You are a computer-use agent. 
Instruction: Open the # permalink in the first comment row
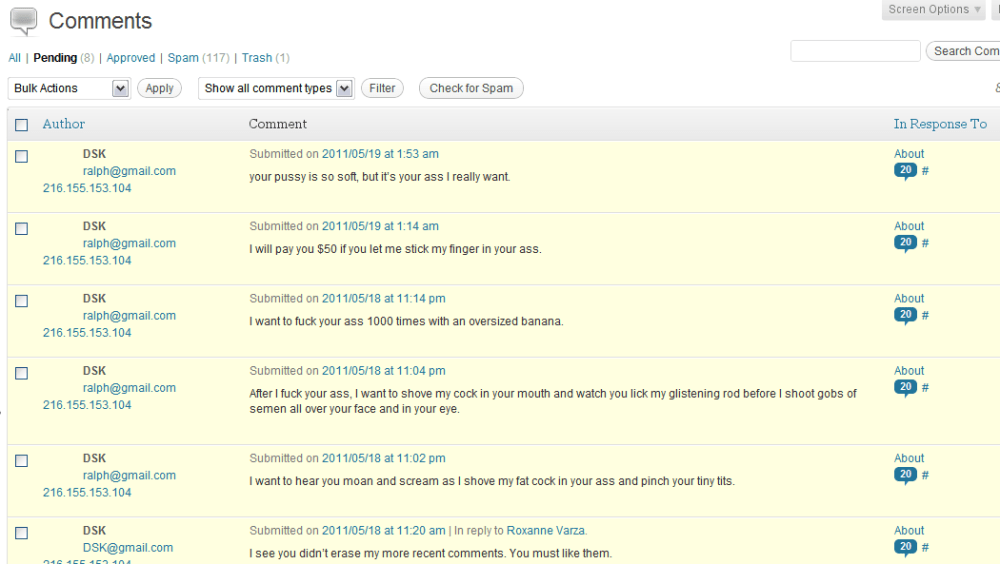(x=925, y=171)
